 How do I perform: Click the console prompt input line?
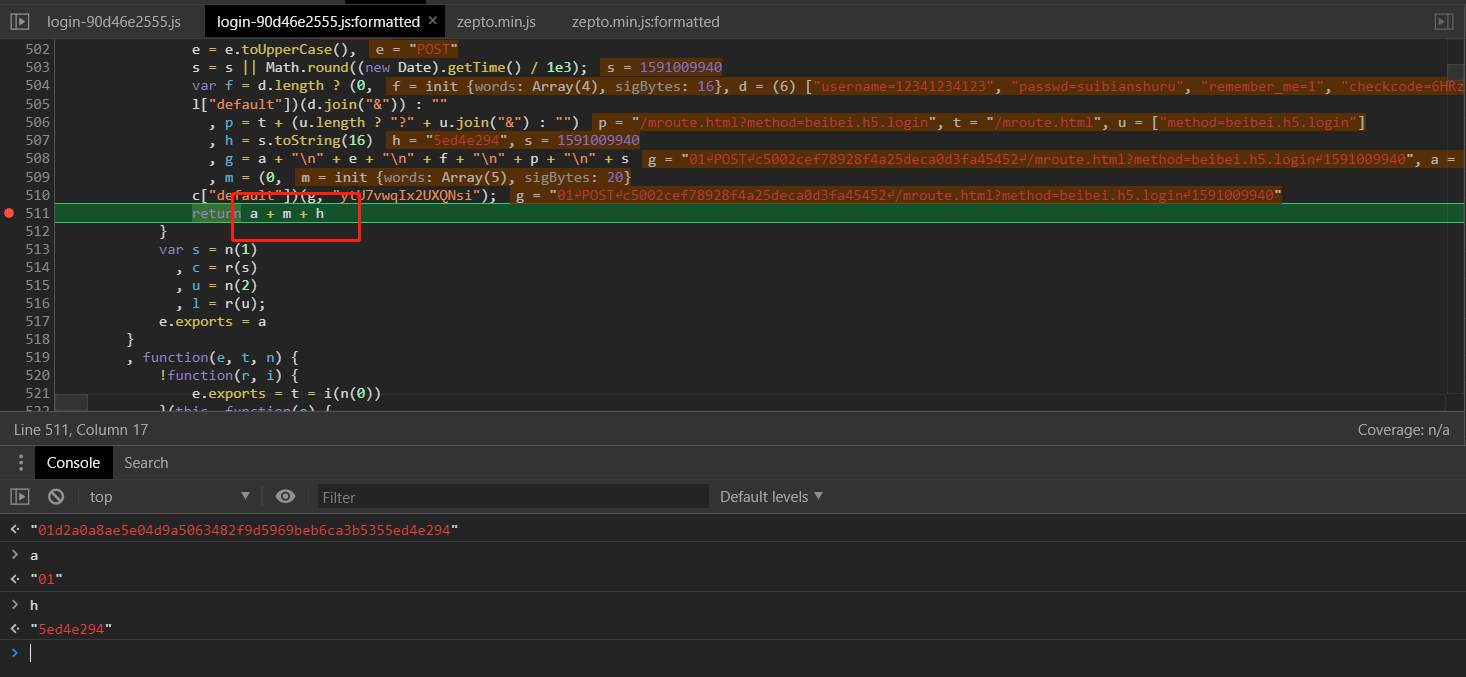[740, 653]
